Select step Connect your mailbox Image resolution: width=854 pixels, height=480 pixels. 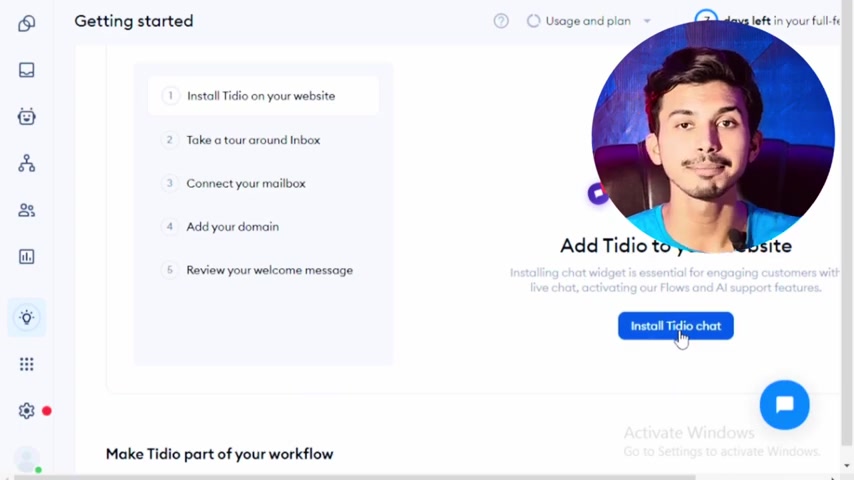263,184
